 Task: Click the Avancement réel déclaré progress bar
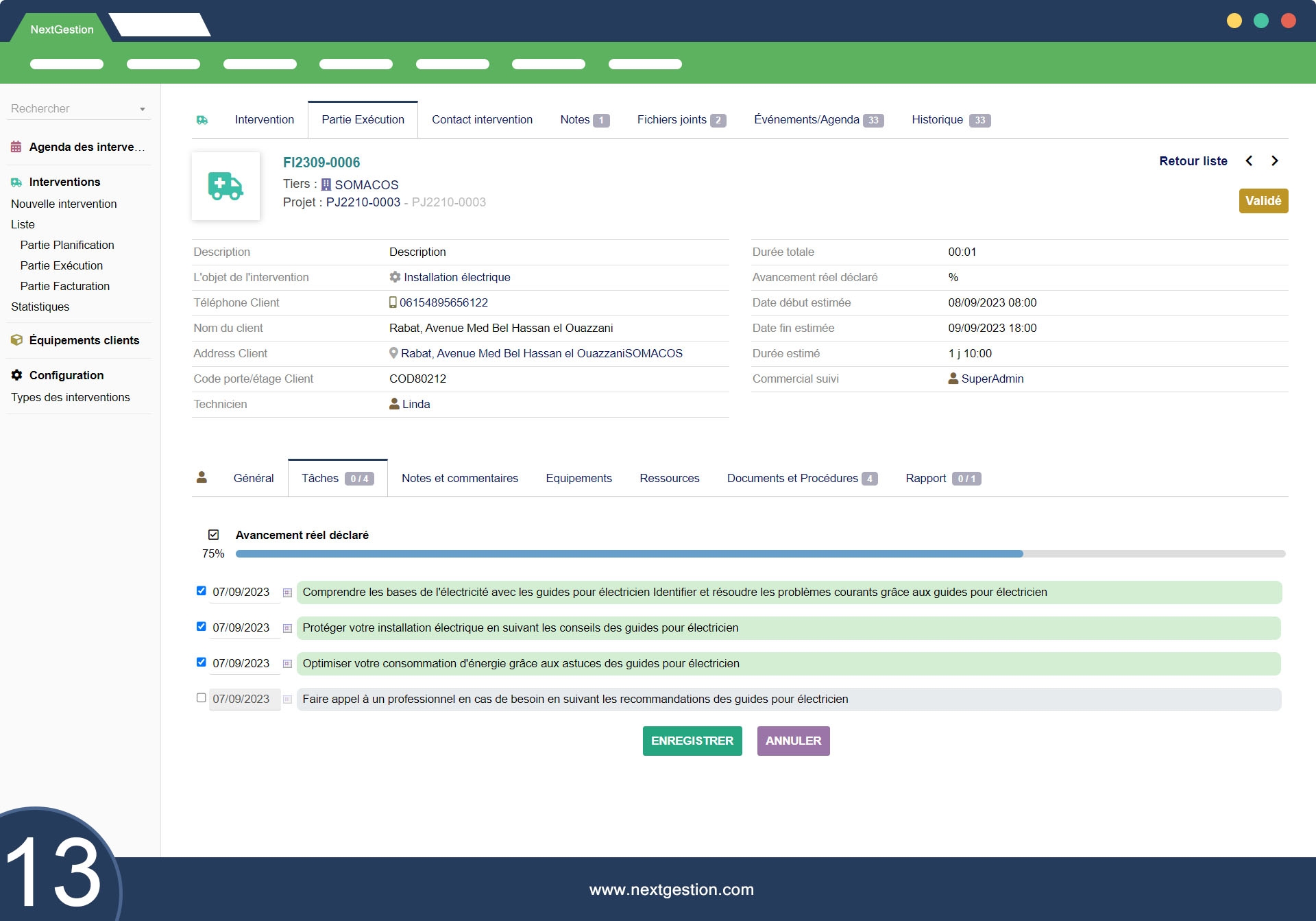click(x=759, y=553)
